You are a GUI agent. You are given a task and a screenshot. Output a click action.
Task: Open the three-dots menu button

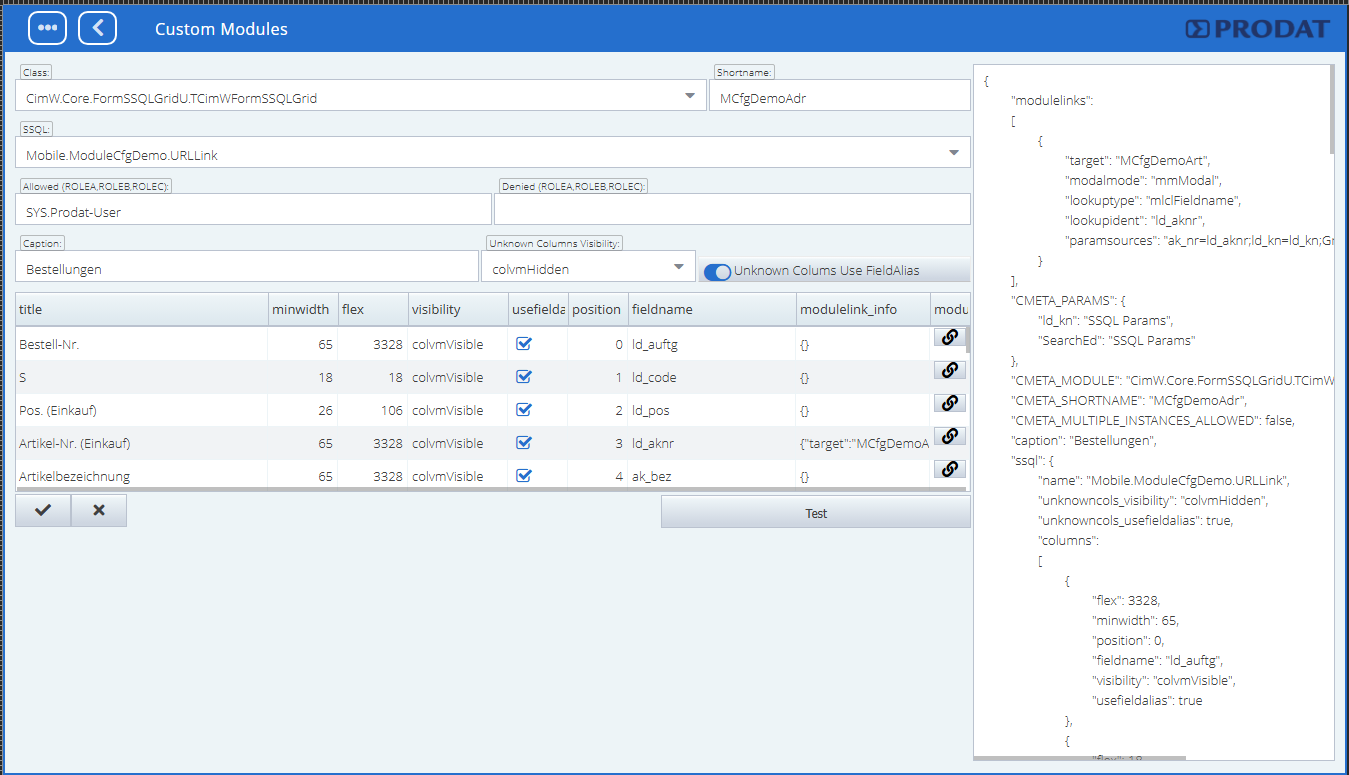point(47,28)
